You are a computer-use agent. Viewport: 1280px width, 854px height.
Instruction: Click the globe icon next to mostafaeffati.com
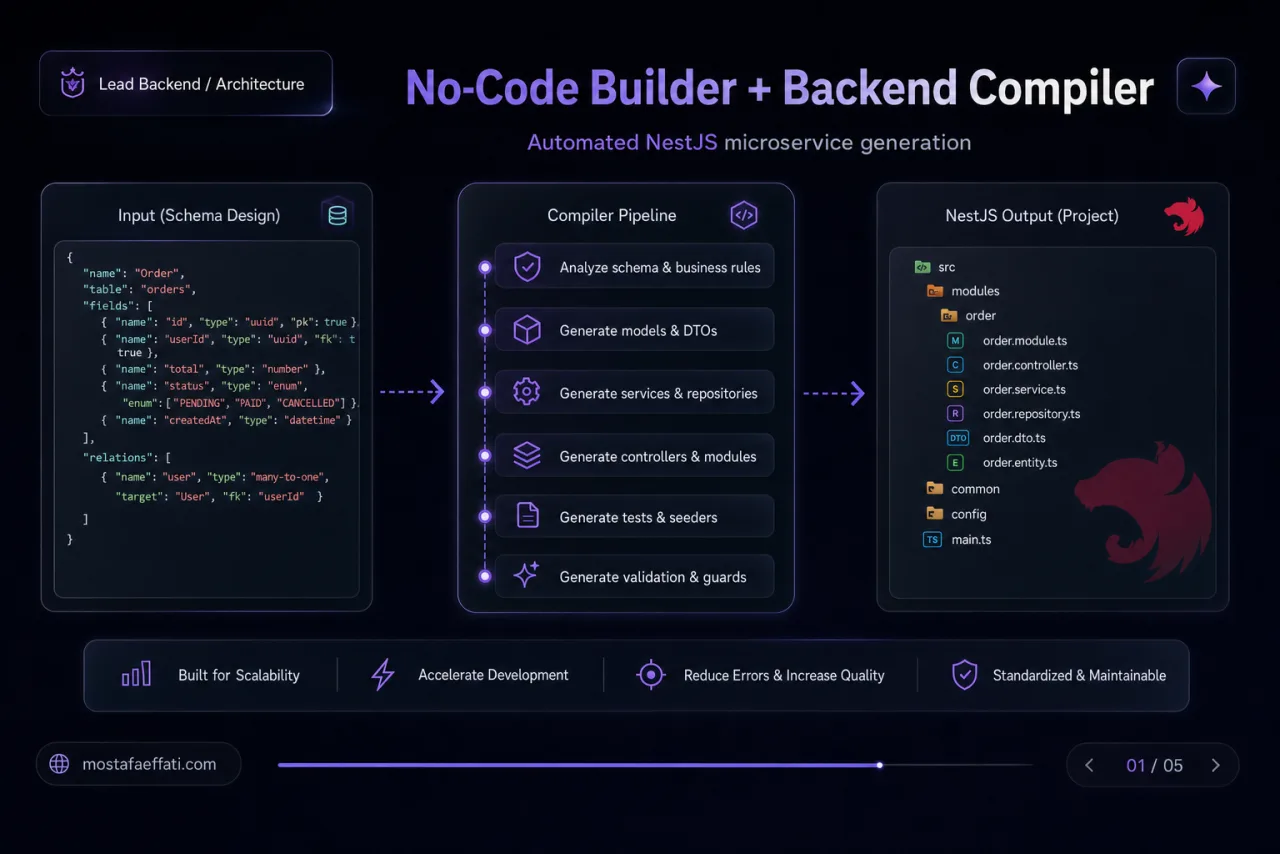[x=59, y=764]
